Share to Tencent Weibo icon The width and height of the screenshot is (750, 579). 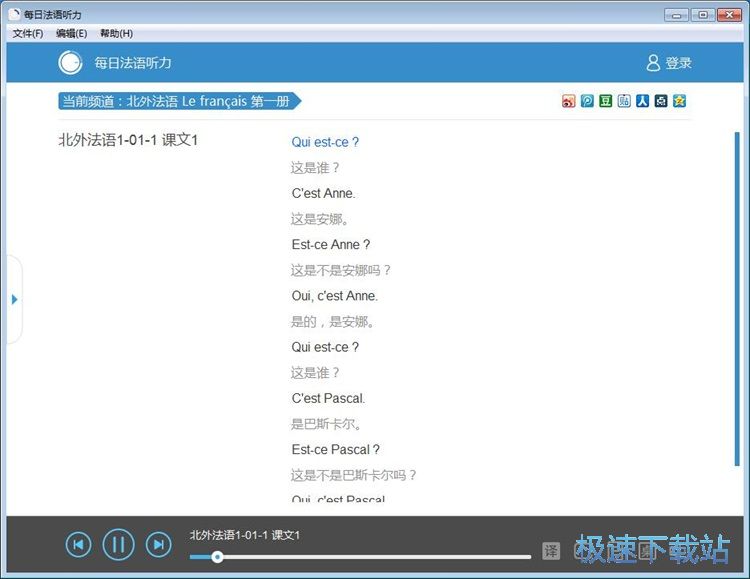(587, 101)
